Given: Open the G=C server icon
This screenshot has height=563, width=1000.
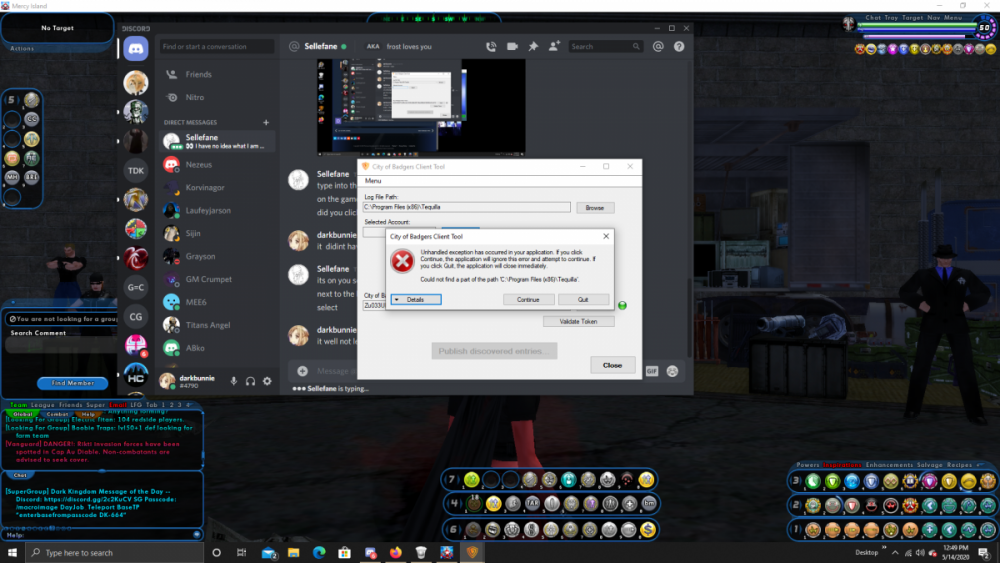Looking at the screenshot, I should 136,287.
